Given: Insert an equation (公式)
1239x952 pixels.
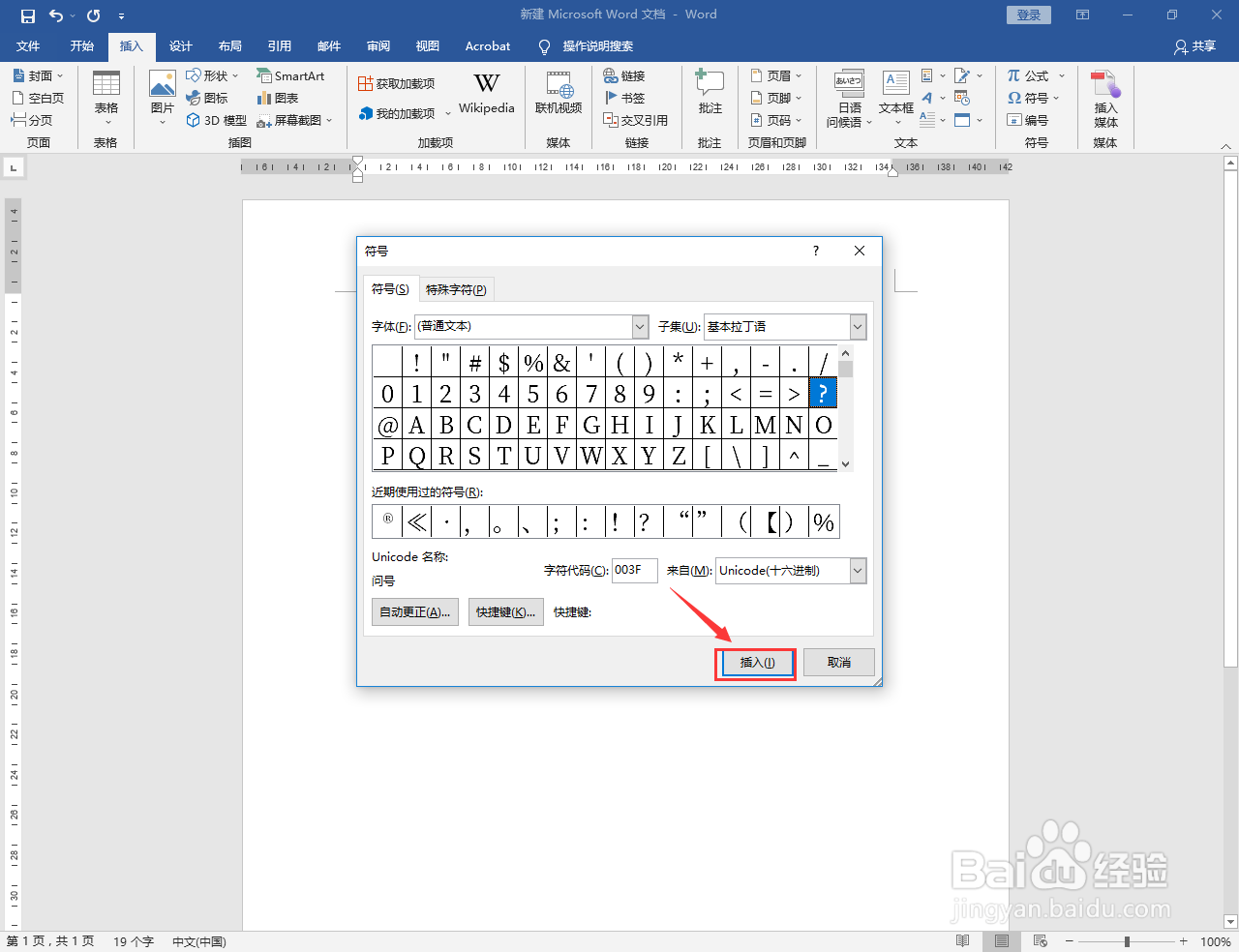Looking at the screenshot, I should 1036,75.
